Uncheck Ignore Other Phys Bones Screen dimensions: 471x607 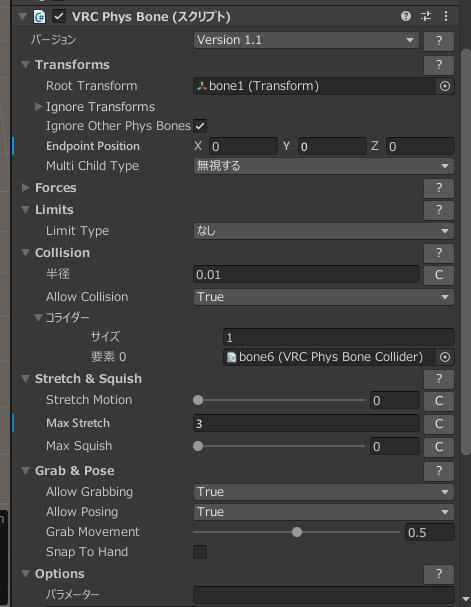click(x=200, y=126)
